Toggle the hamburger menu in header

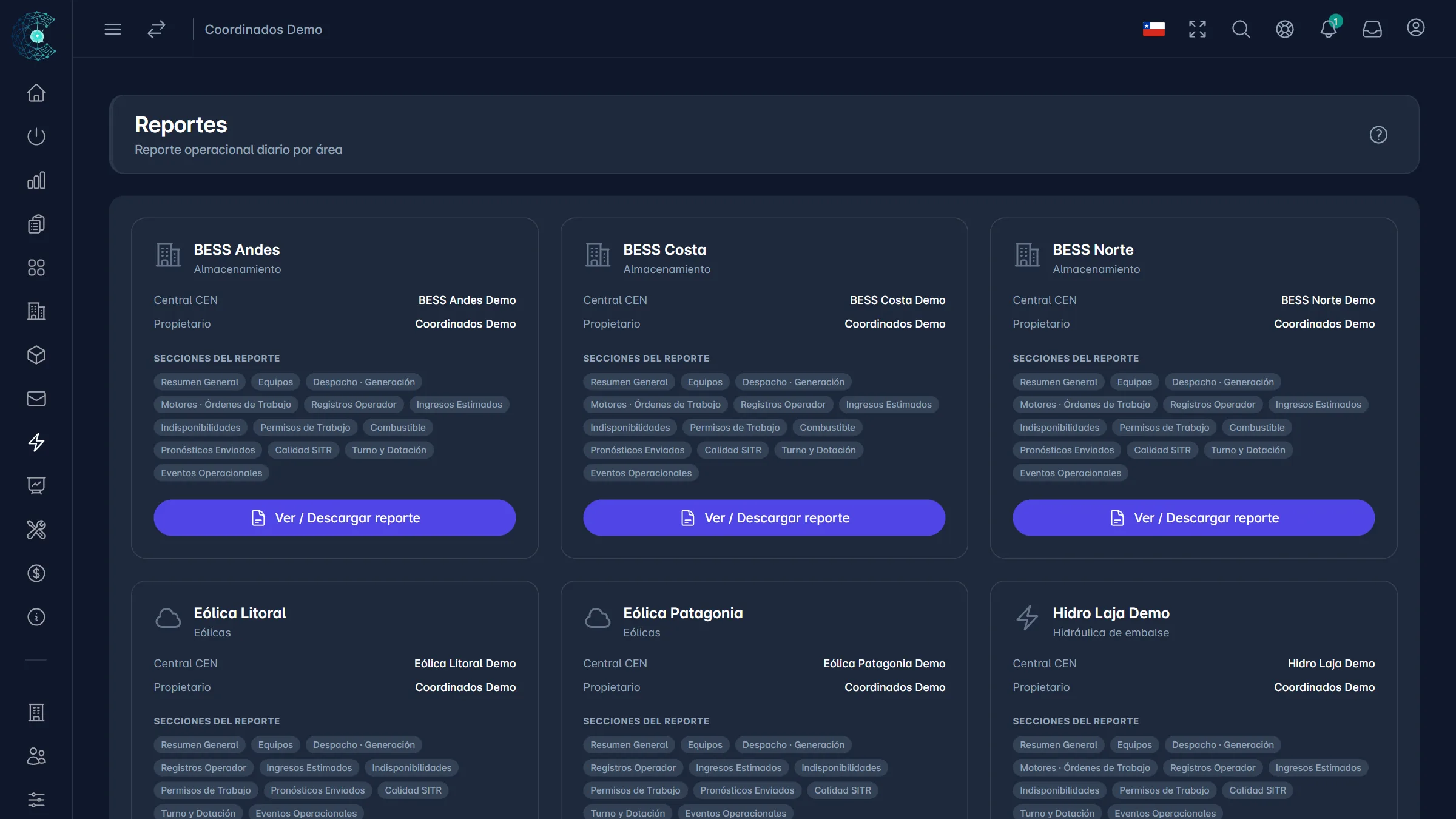click(x=113, y=29)
